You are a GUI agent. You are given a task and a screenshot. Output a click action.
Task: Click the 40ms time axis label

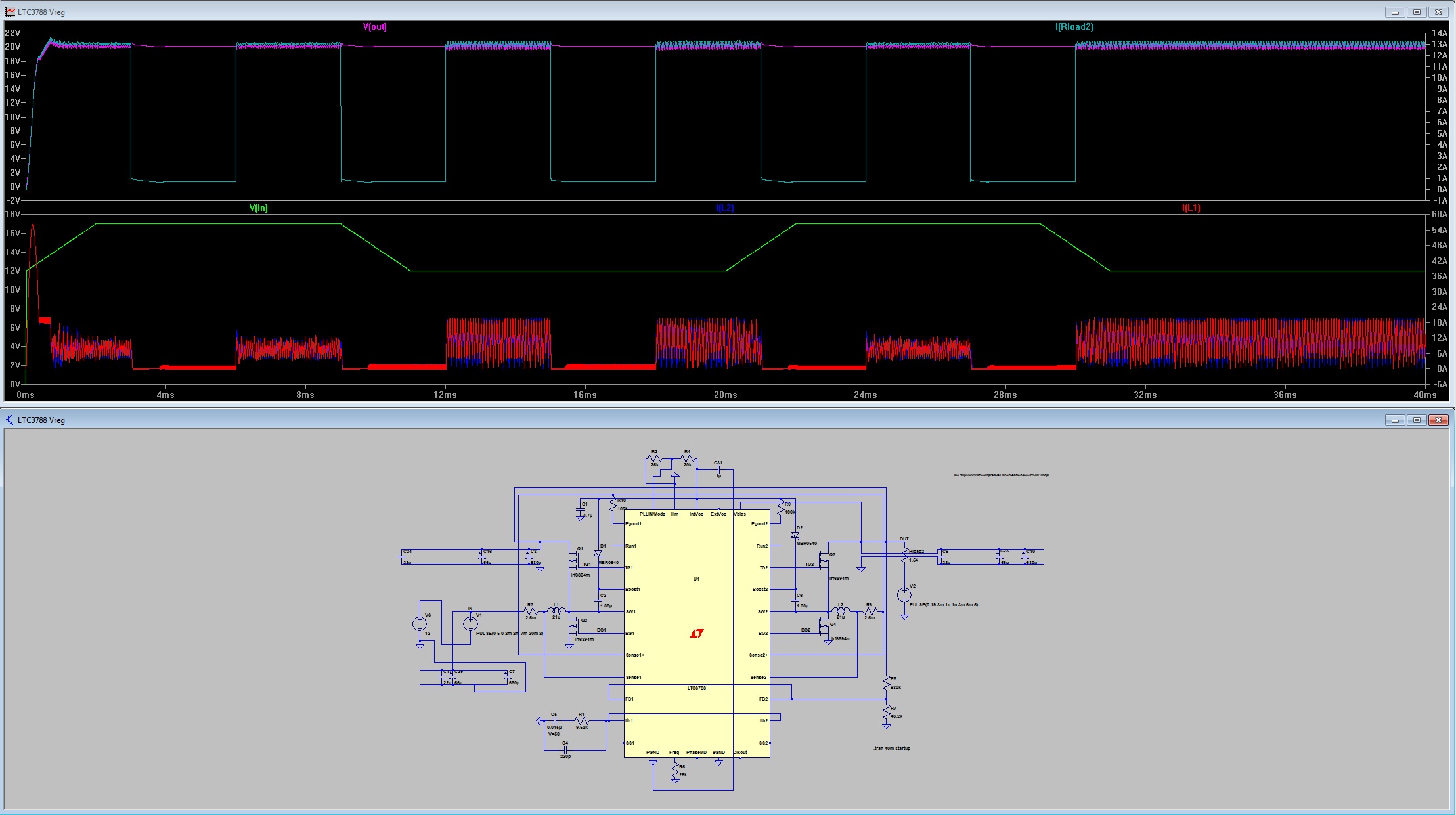(x=1424, y=395)
